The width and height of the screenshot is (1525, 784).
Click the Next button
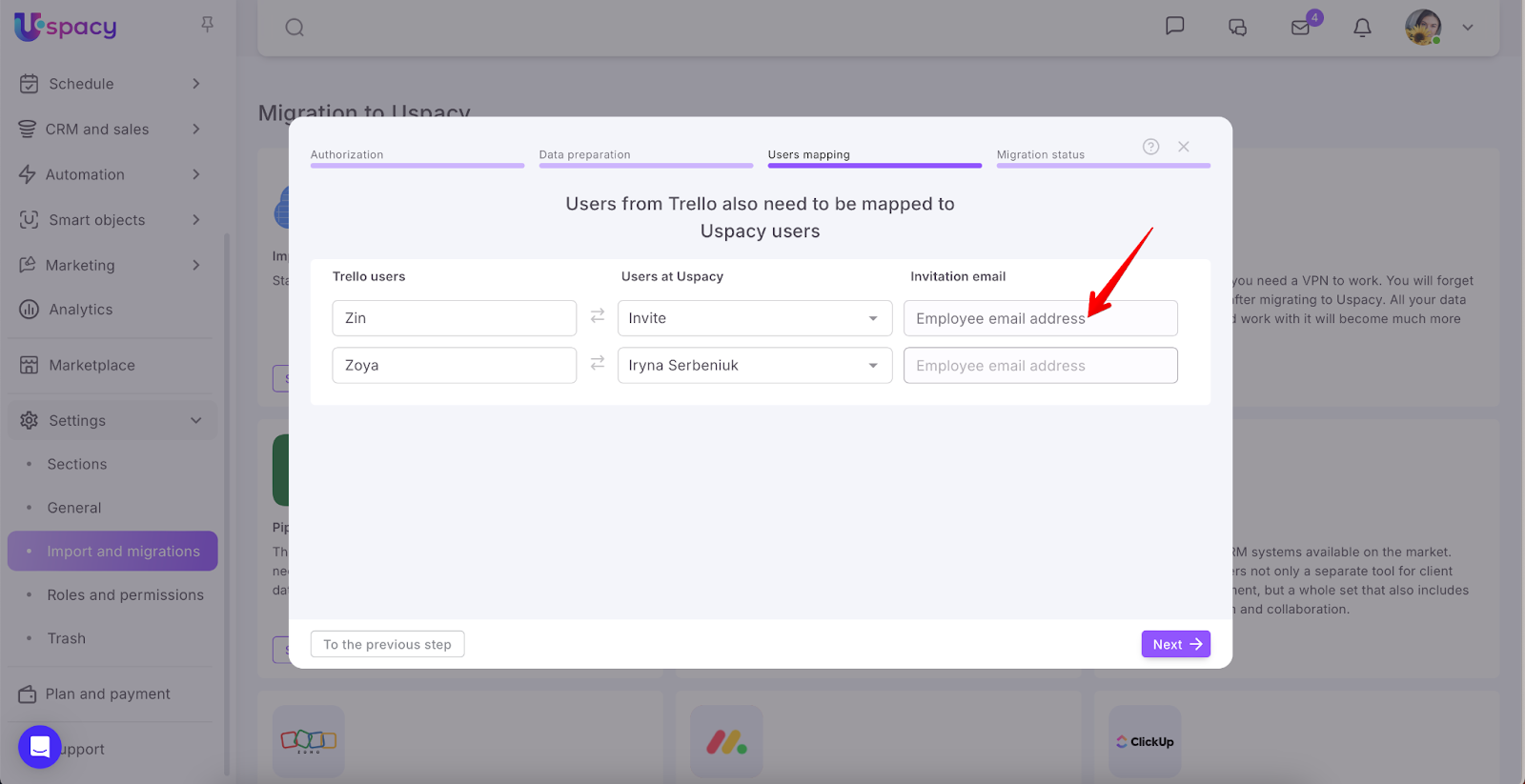1175,645
